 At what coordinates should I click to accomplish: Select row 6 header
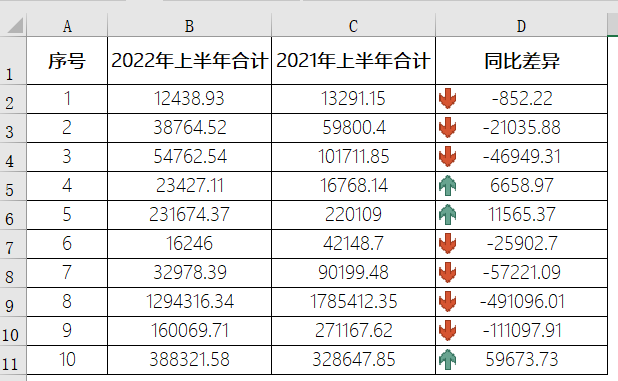click(13, 215)
